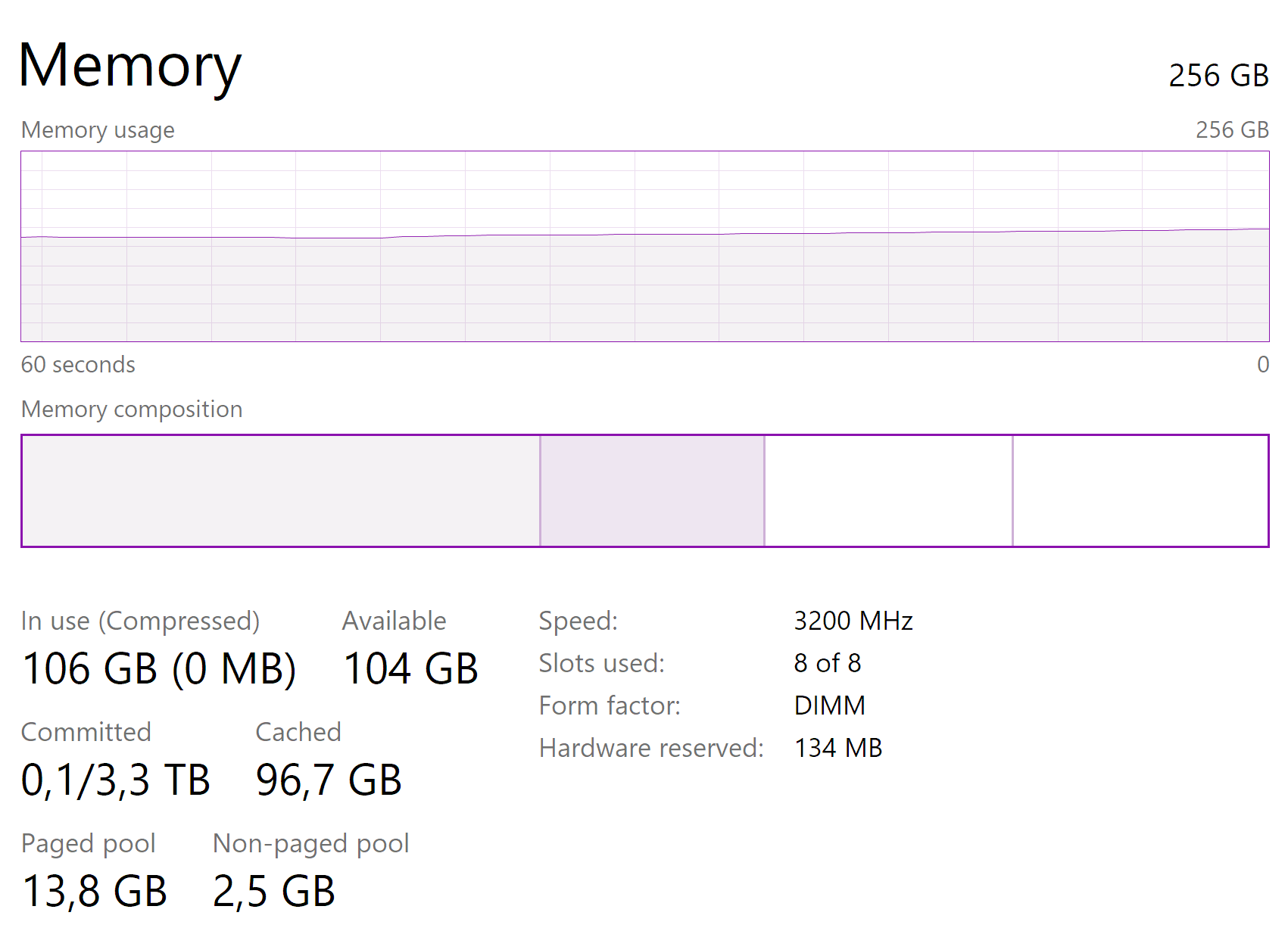The height and width of the screenshot is (928, 1288).
Task: Select the 0,1/3,3 TB Committed value
Action: 115,780
